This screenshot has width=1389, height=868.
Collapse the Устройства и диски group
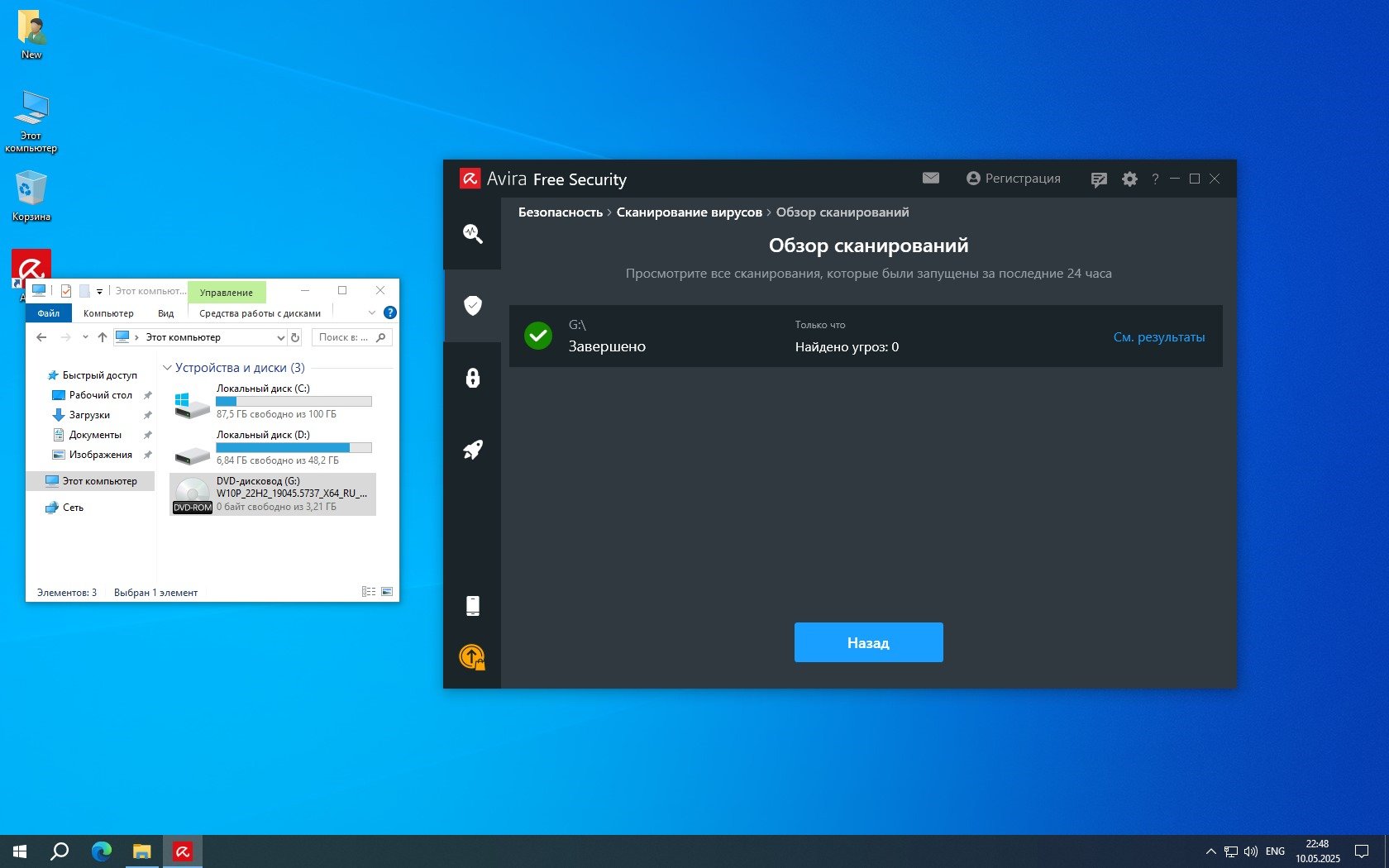pyautogui.click(x=168, y=368)
